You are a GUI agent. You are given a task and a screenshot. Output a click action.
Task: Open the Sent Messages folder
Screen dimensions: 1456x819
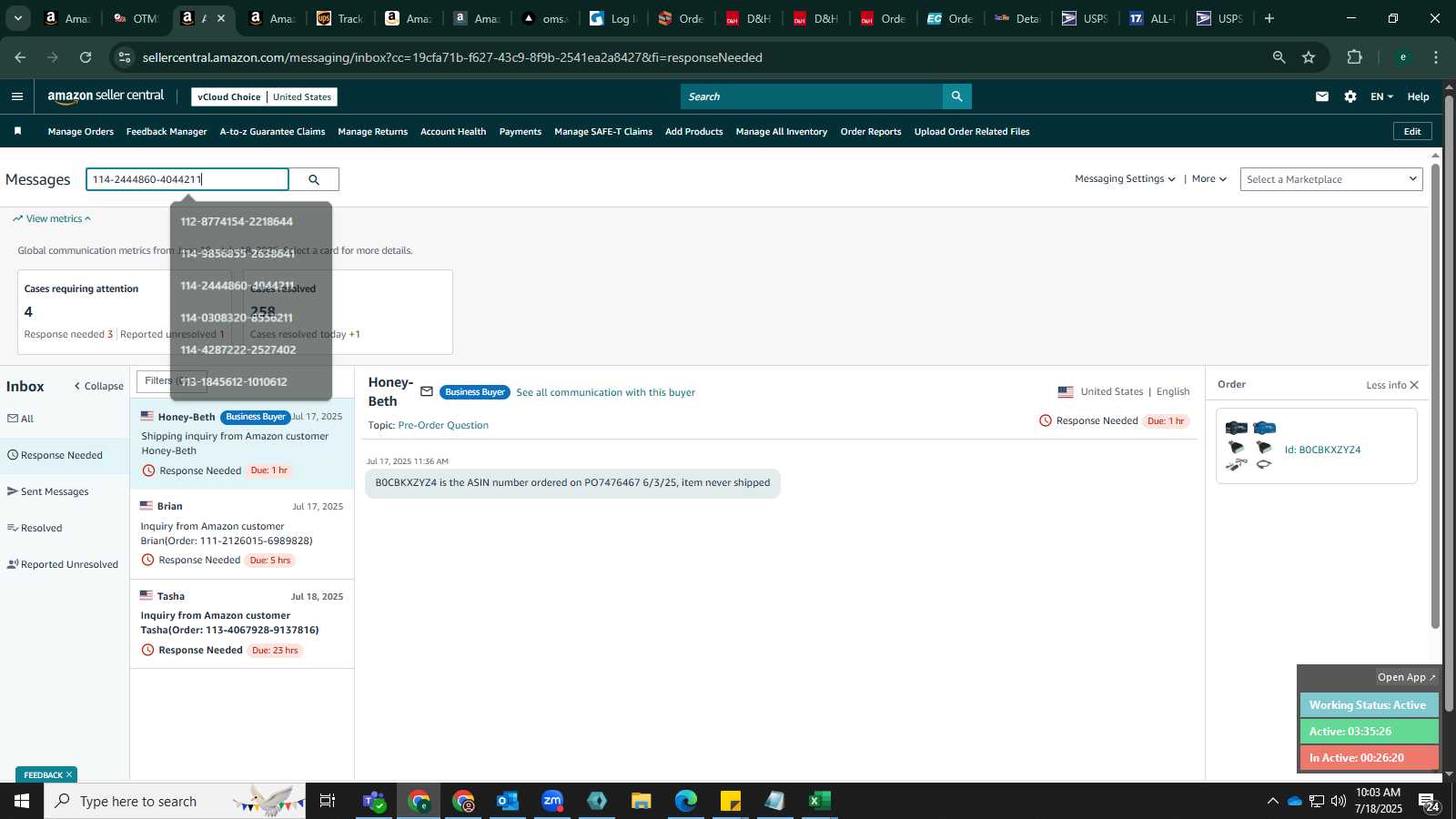click(48, 491)
